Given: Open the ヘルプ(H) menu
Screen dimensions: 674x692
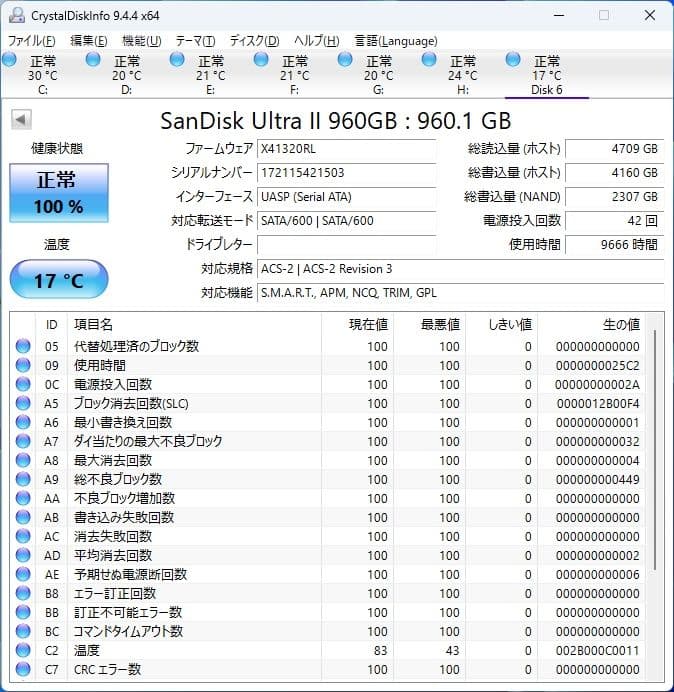Looking at the screenshot, I should (317, 41).
